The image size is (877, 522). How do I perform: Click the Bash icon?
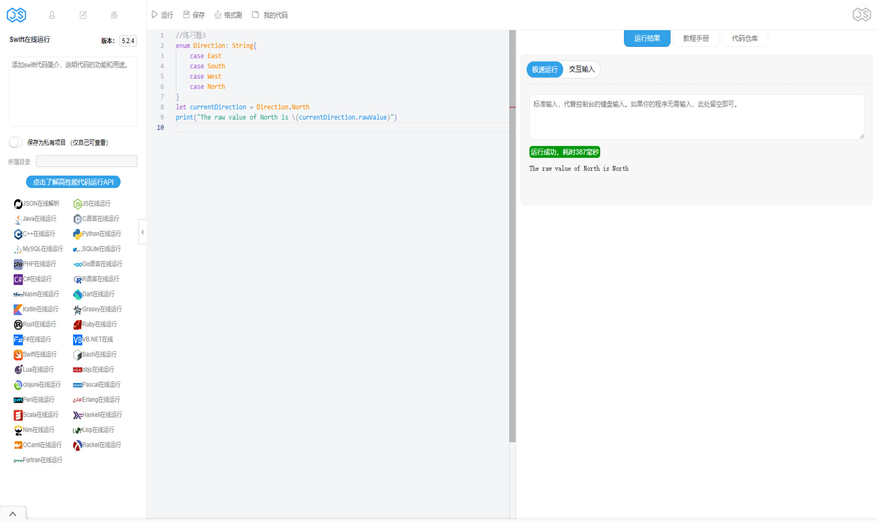pos(77,355)
